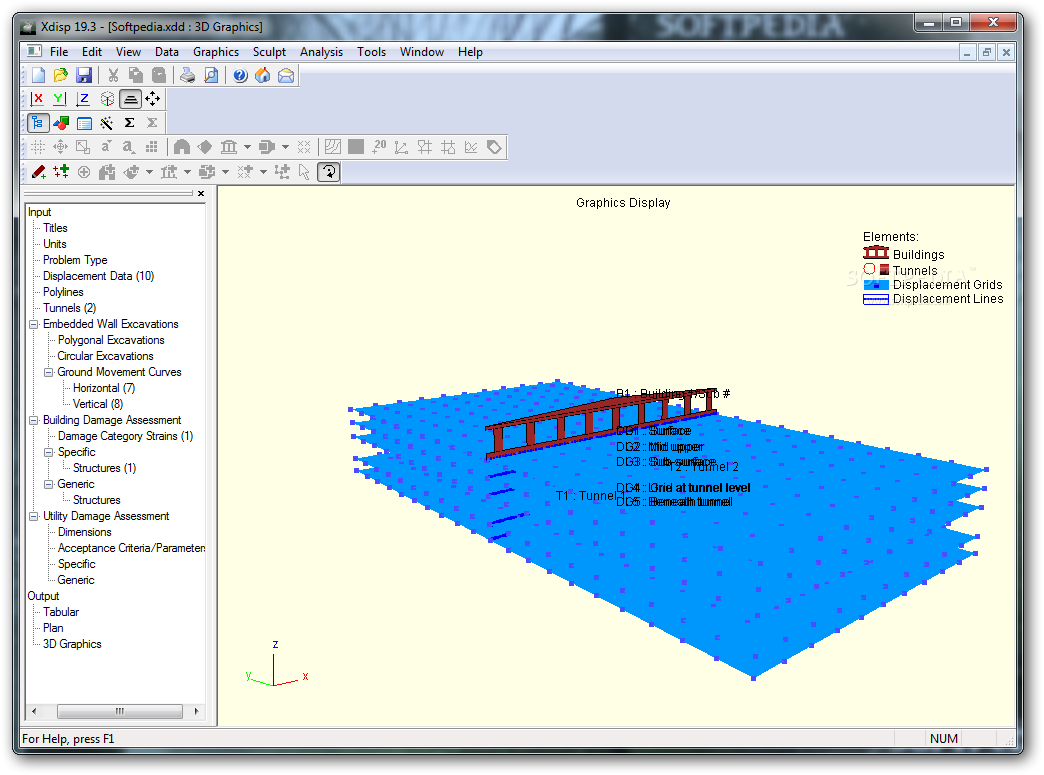Collapse the Specific node under Building Damage

tap(48, 452)
